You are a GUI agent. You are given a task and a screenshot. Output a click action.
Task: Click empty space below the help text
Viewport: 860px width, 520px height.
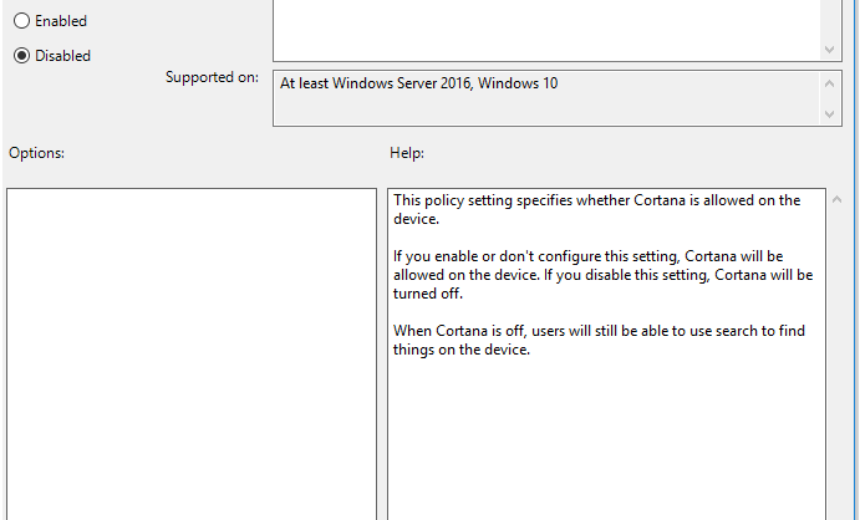(x=606, y=440)
